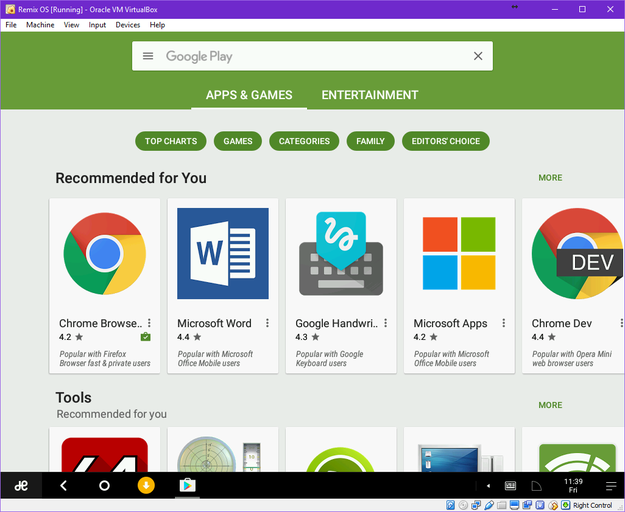The width and height of the screenshot is (625, 512).
Task: Open the Chrome Browser app icon
Action: point(105,253)
